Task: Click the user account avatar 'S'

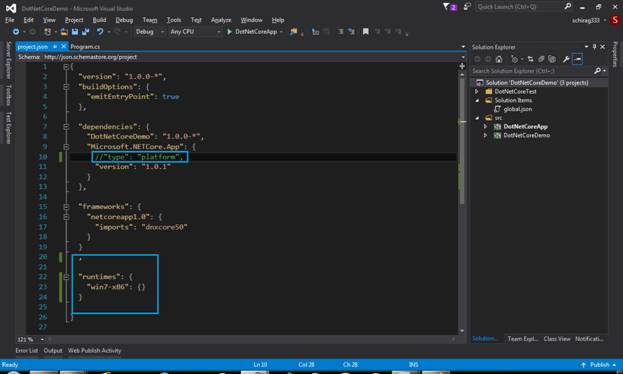Action: [x=615, y=20]
